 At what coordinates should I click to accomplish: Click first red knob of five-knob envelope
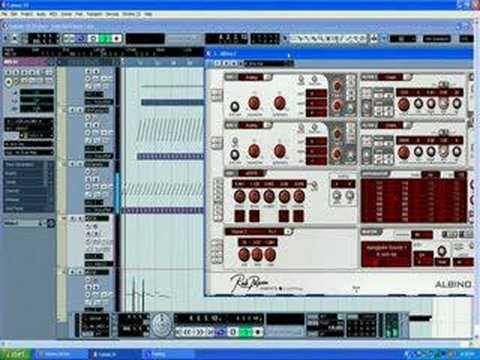pos(239,197)
